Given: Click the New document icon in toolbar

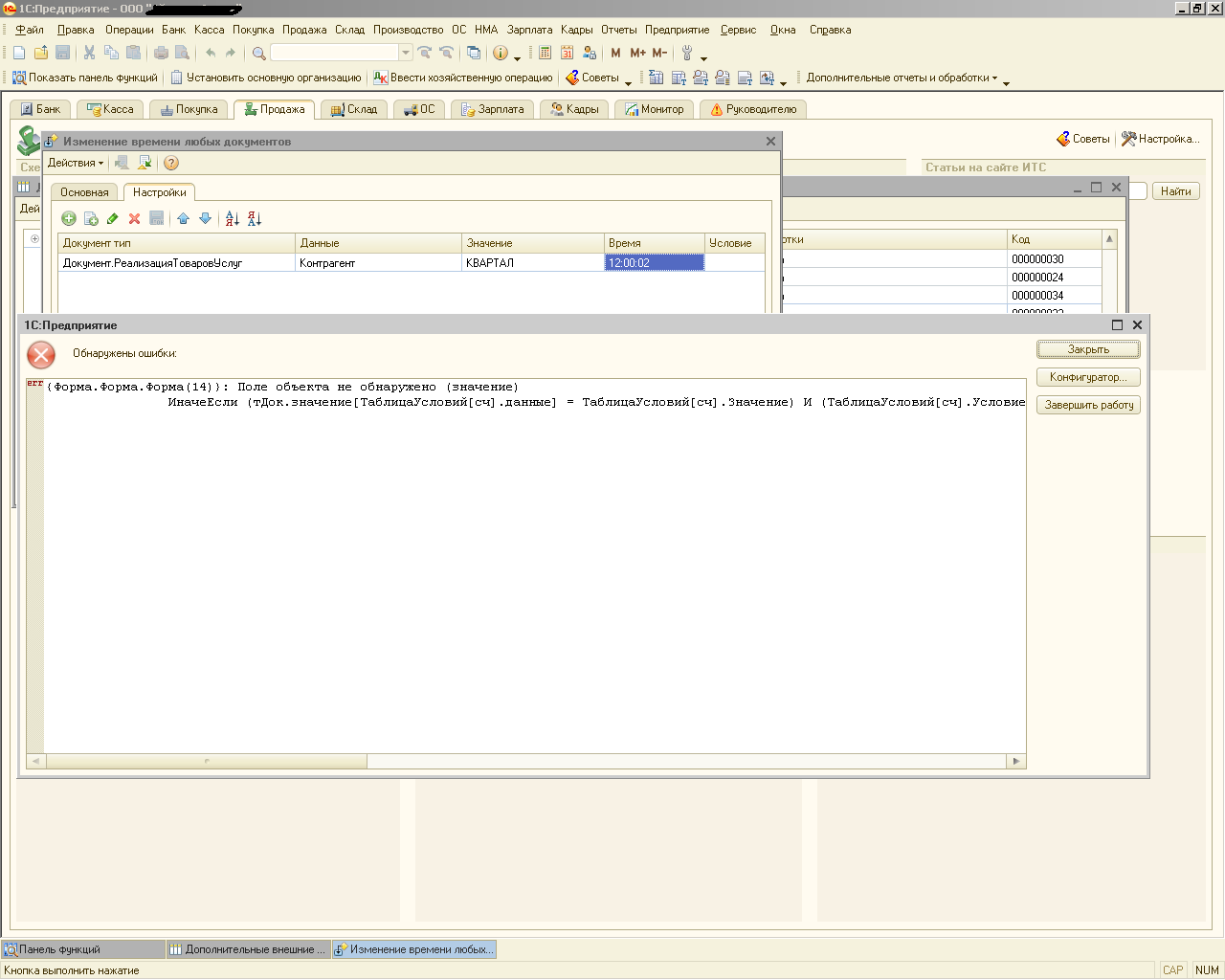Looking at the screenshot, I should 19,53.
